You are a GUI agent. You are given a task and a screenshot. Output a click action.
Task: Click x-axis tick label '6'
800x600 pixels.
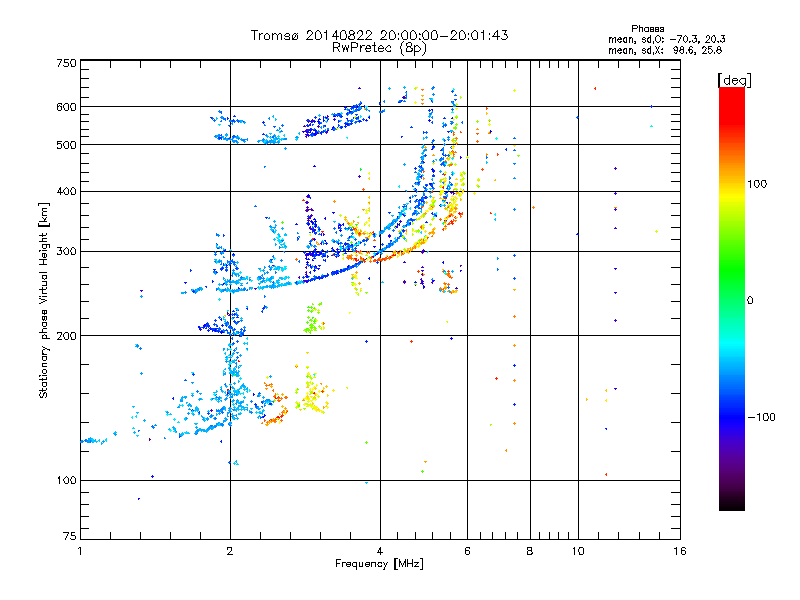467,551
